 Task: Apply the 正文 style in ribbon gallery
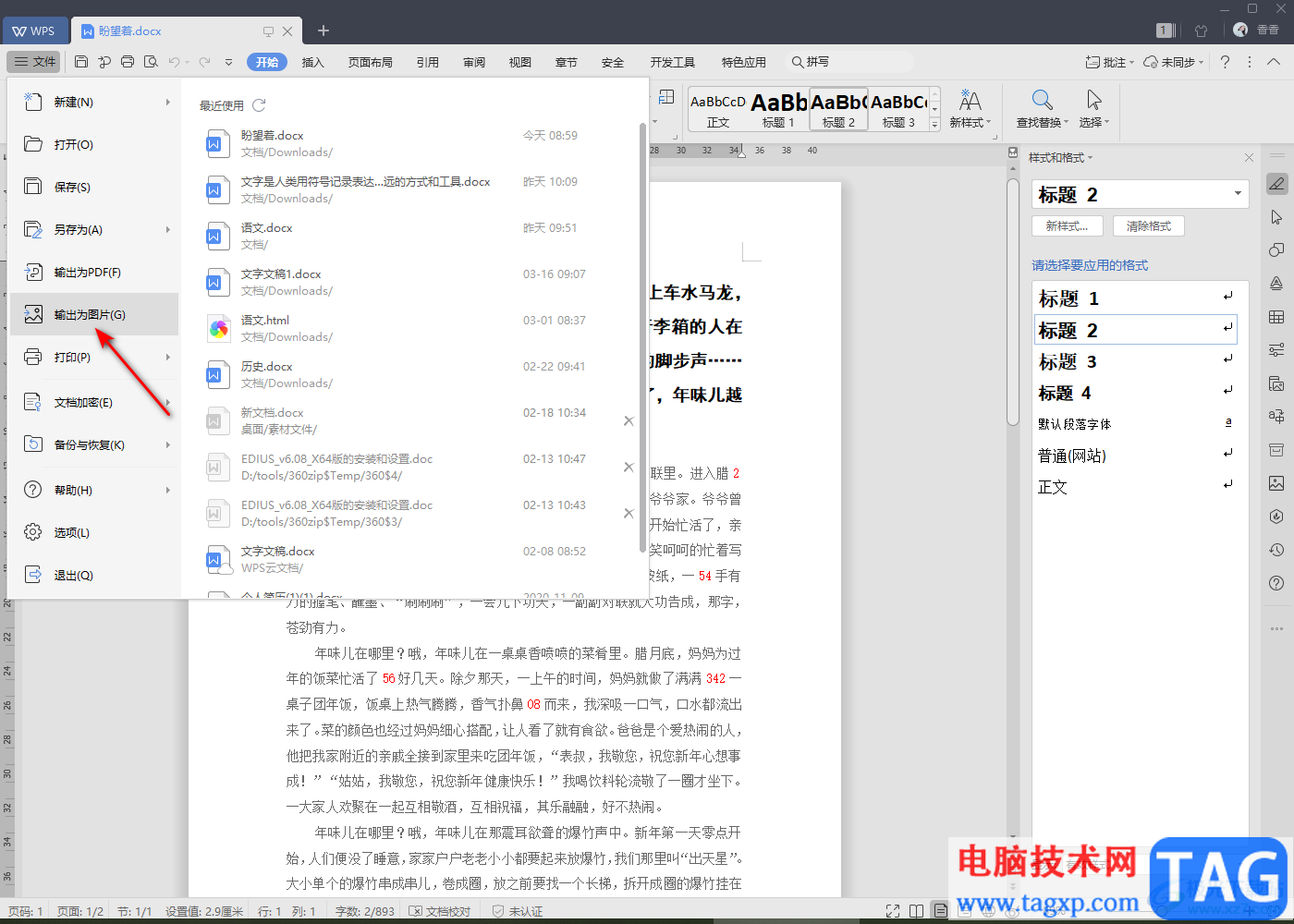coord(718,109)
